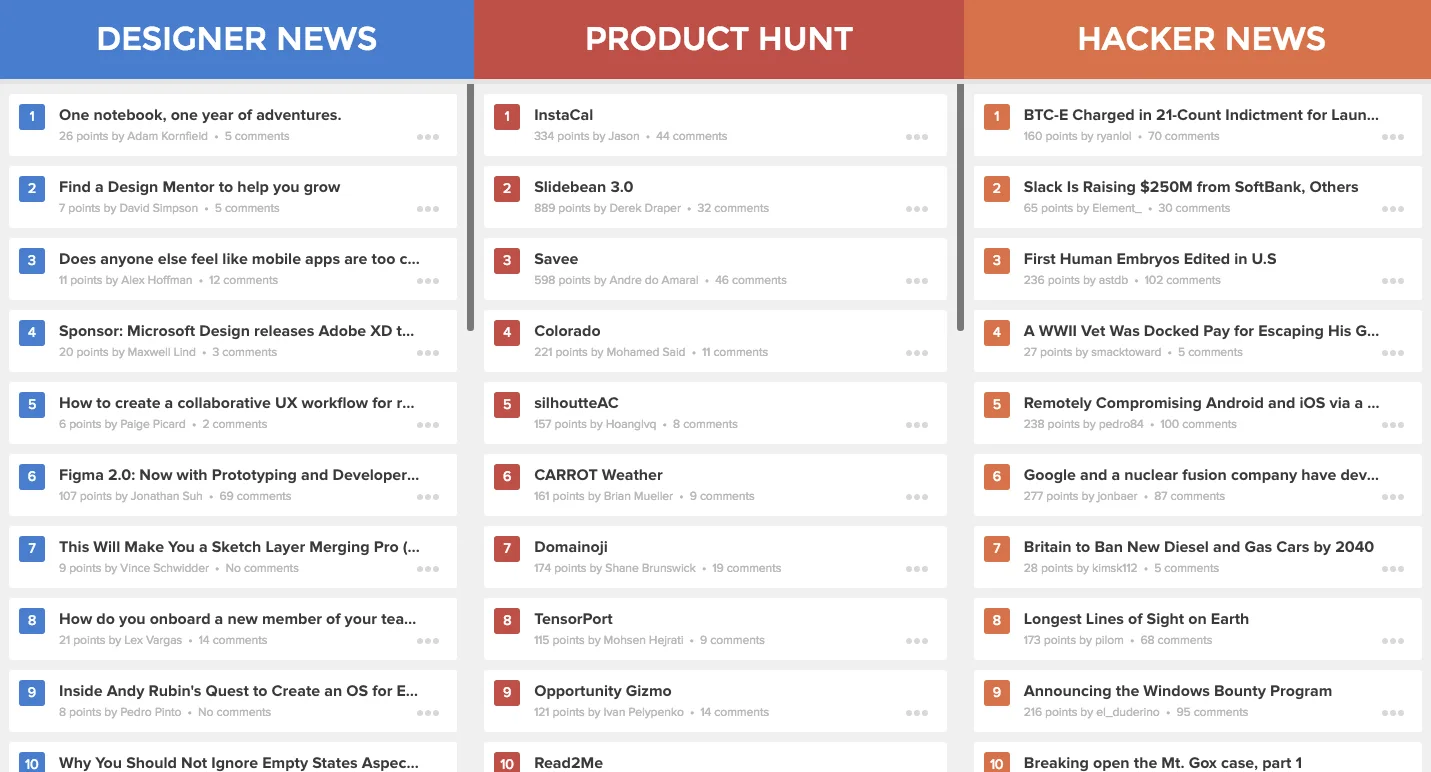Open 'Slack Is Raising $250M from SoftBank, Others'
The image size is (1431, 772).
[1191, 187]
